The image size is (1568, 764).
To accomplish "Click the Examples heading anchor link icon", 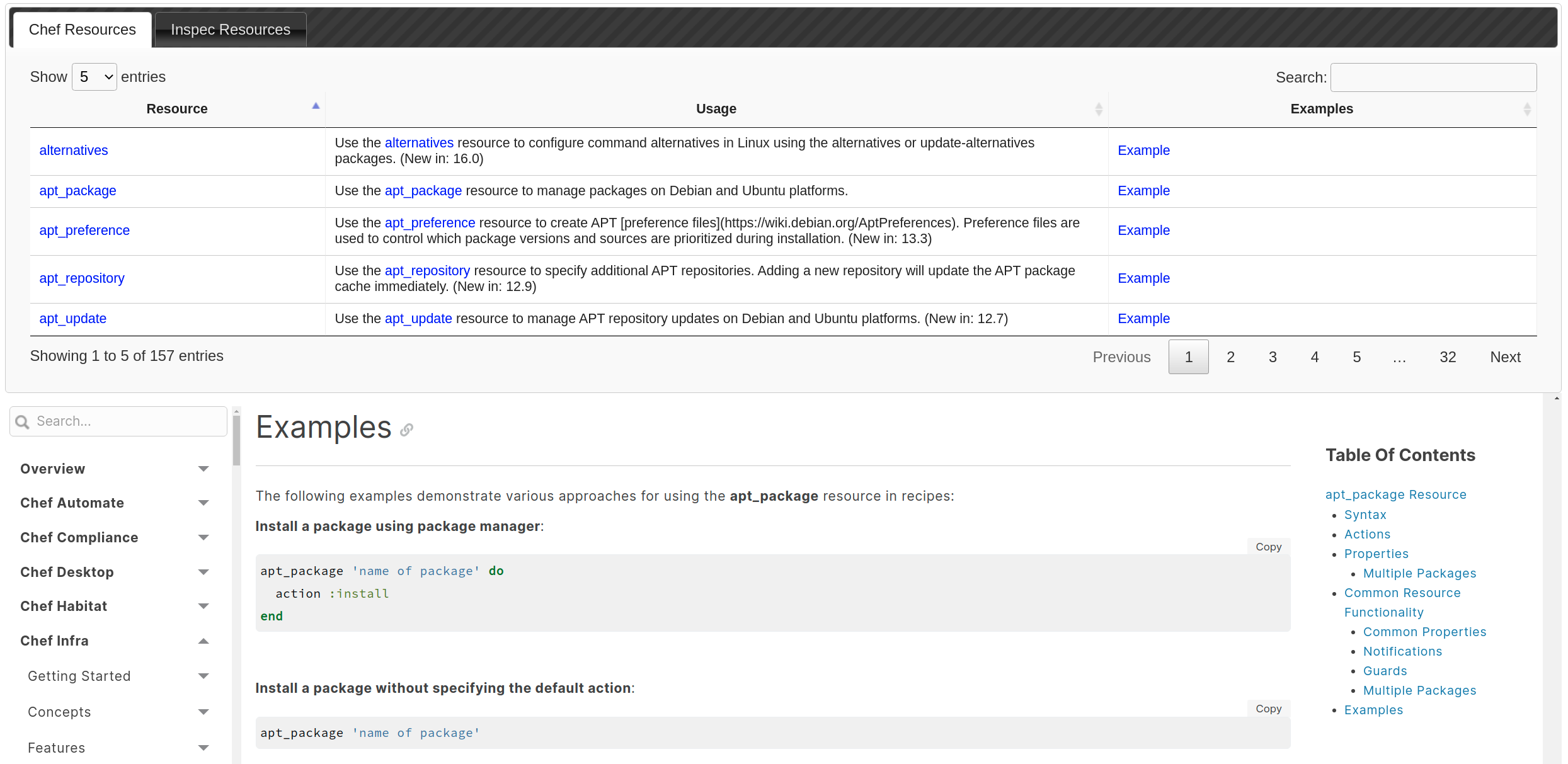I will [406, 430].
